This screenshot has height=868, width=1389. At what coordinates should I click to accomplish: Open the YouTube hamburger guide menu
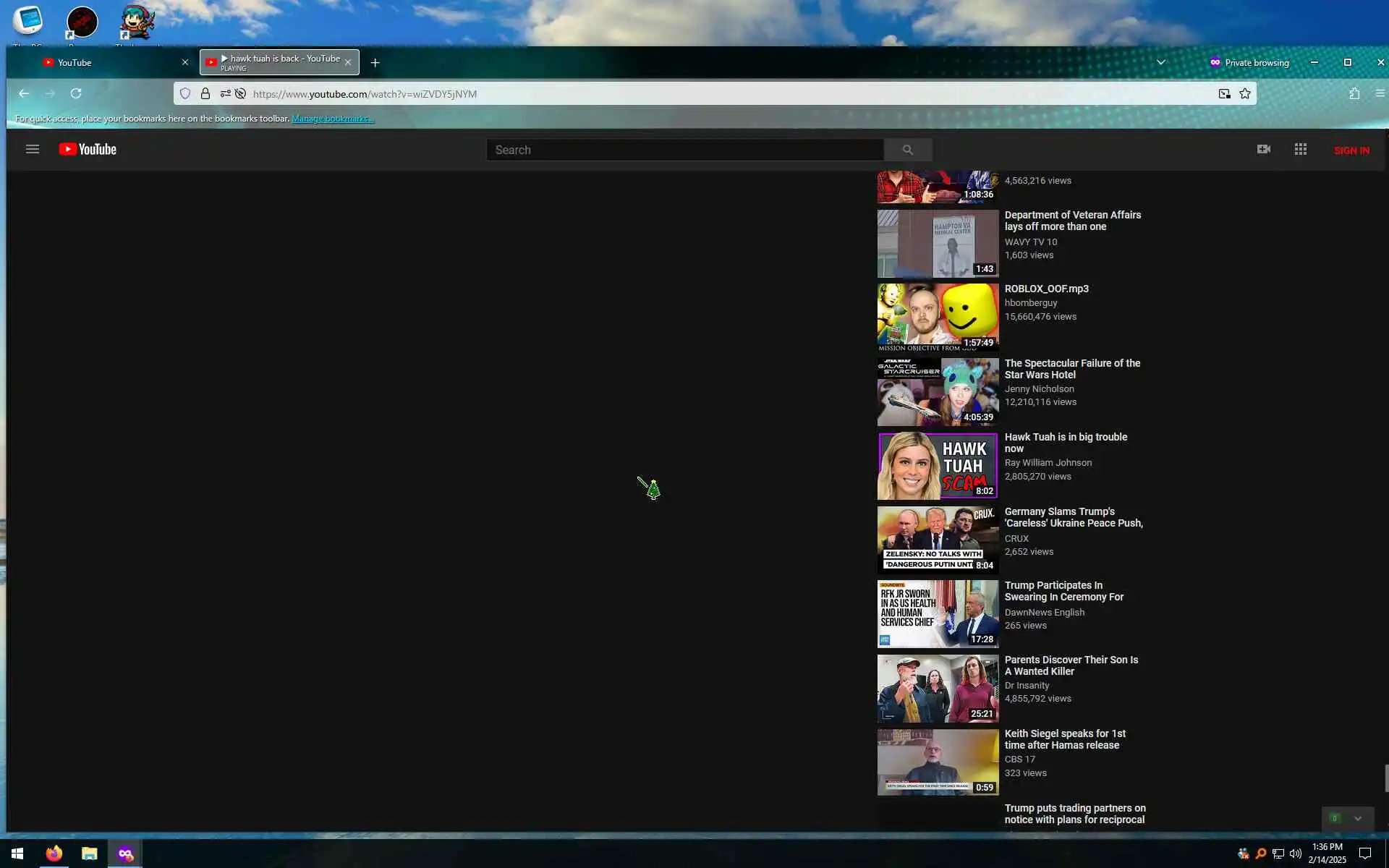(x=32, y=150)
